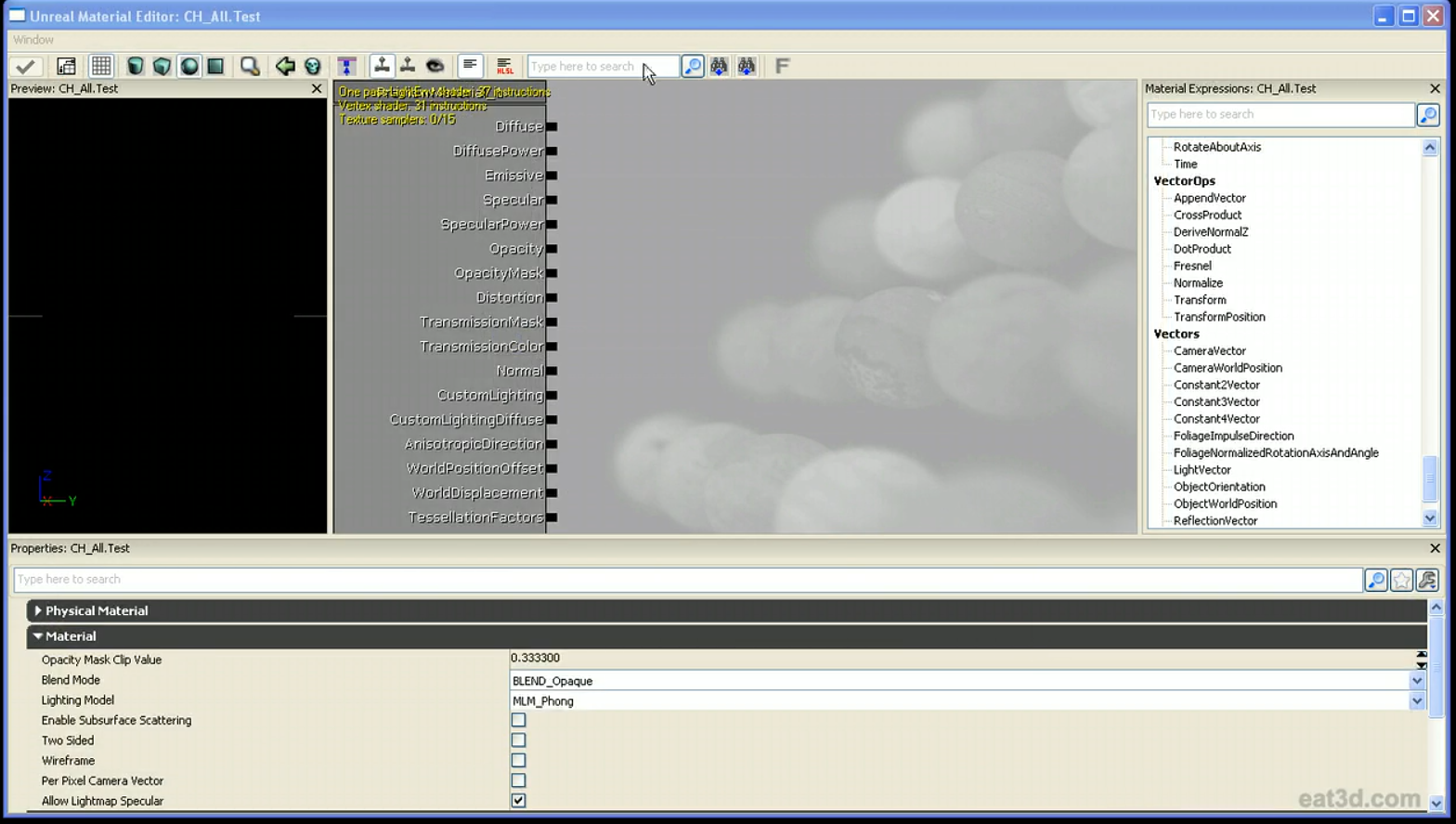Expand the Physical Material section
Image resolution: width=1456 pixels, height=824 pixels.
pos(38,610)
